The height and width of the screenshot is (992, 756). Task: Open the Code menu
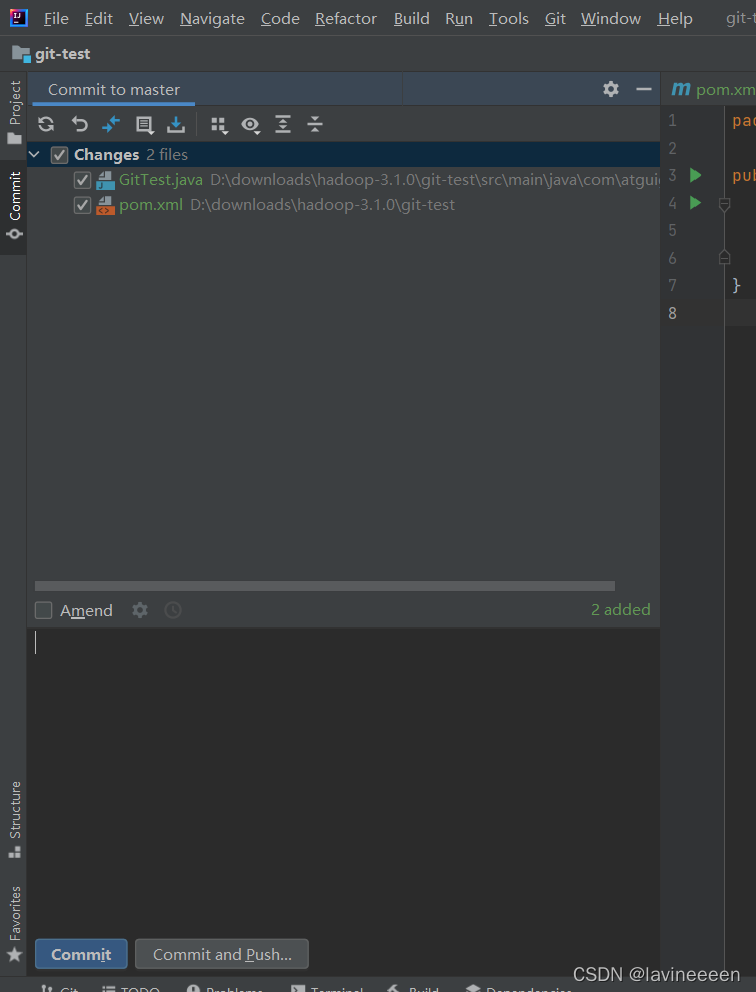pos(280,19)
